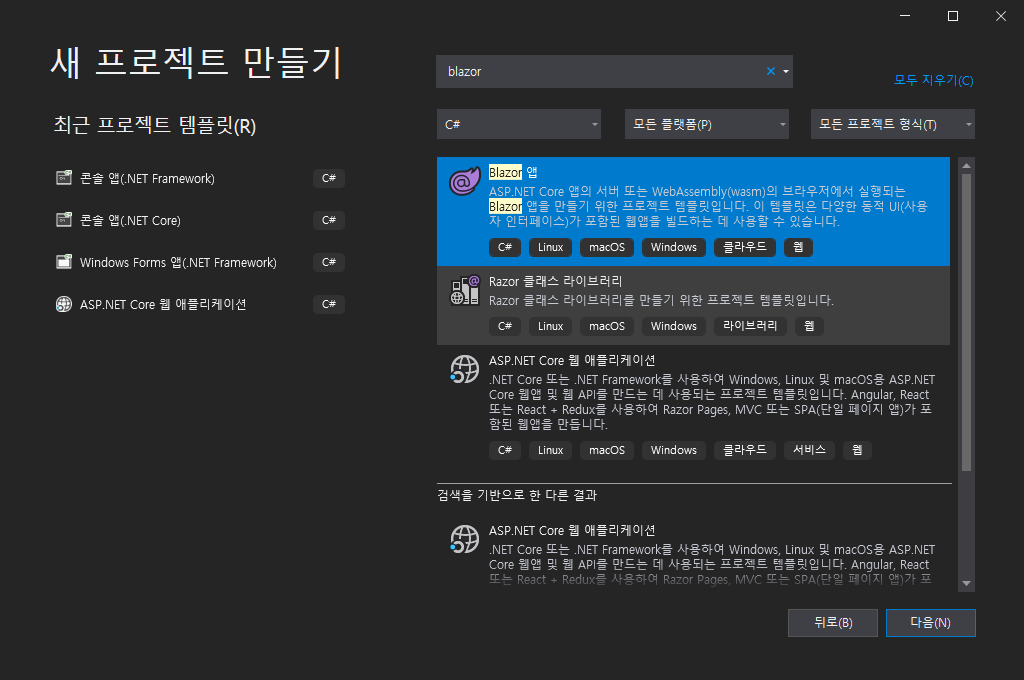
Task: Click the template list vertical scrollbar thumb
Action: pyautogui.click(x=967, y=322)
